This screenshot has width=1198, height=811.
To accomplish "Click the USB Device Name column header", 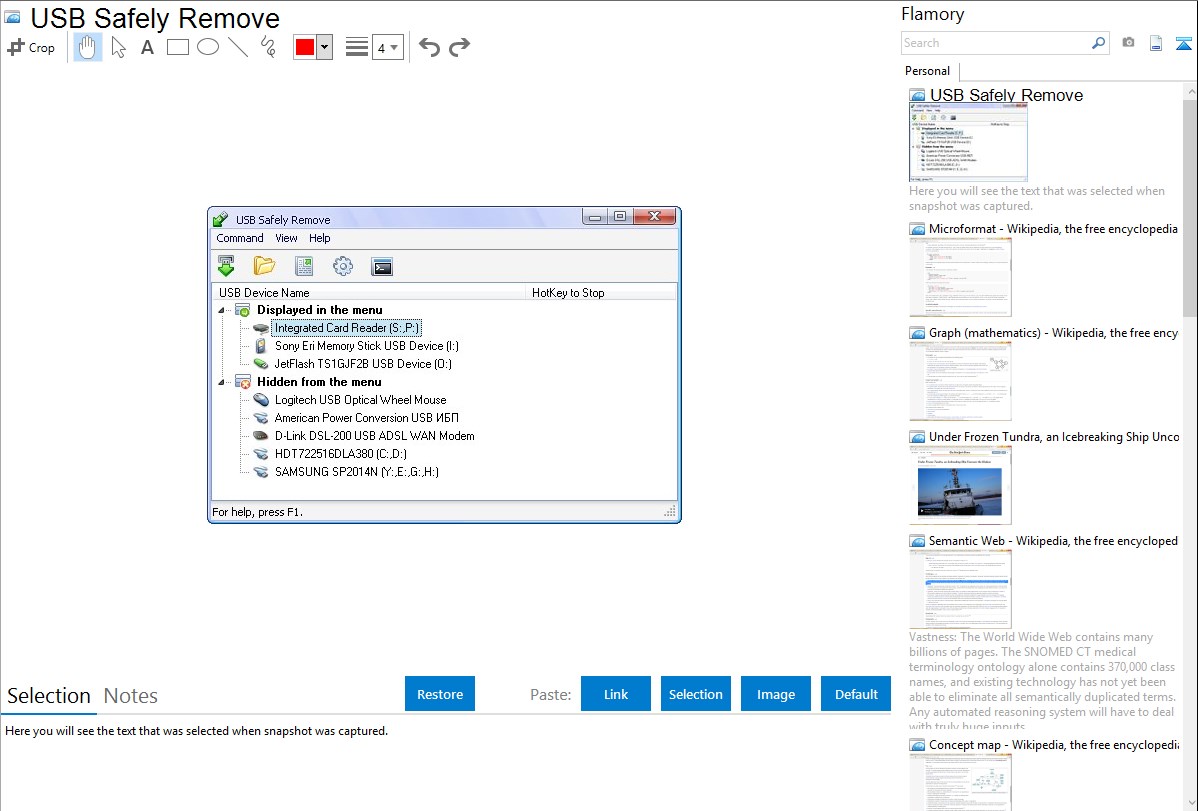I will coord(369,293).
